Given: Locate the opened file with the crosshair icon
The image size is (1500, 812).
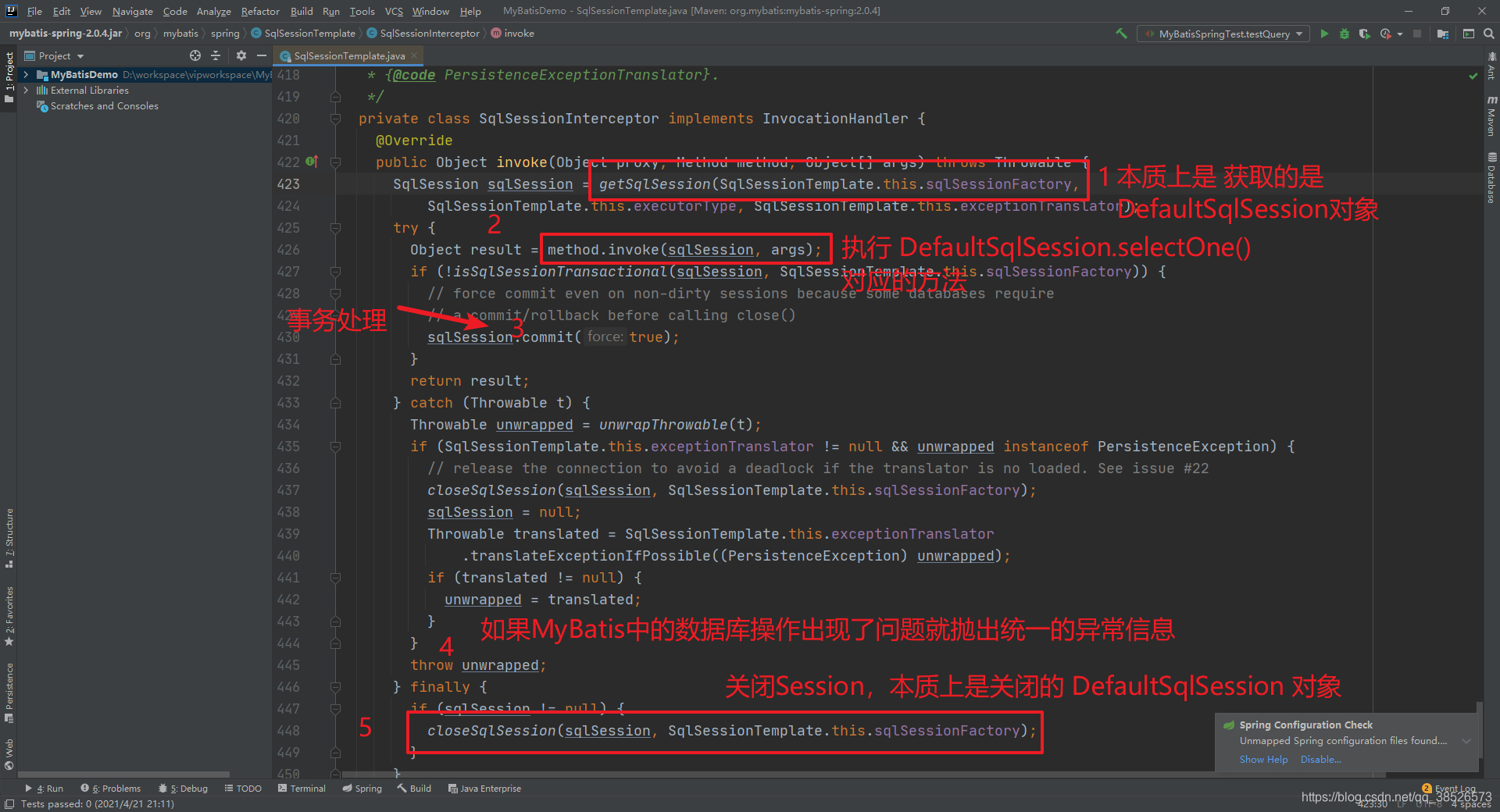Looking at the screenshot, I should 195,55.
